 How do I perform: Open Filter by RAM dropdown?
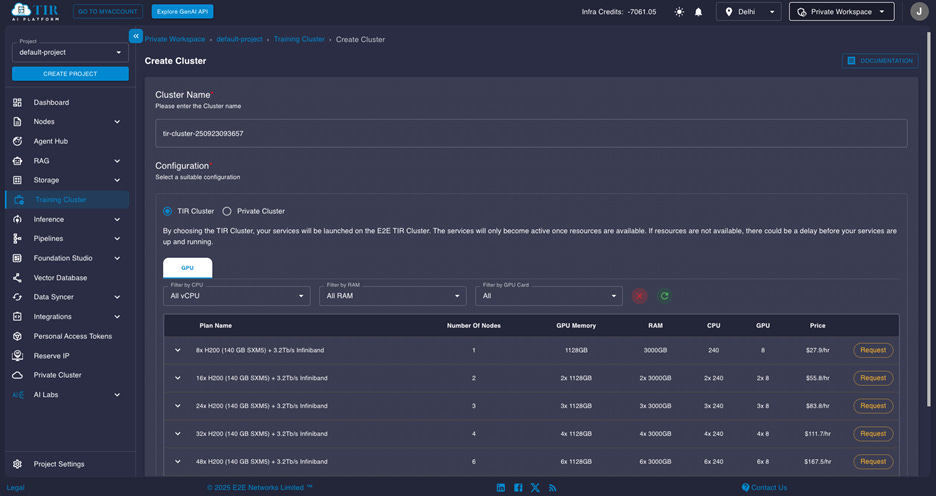(x=393, y=296)
